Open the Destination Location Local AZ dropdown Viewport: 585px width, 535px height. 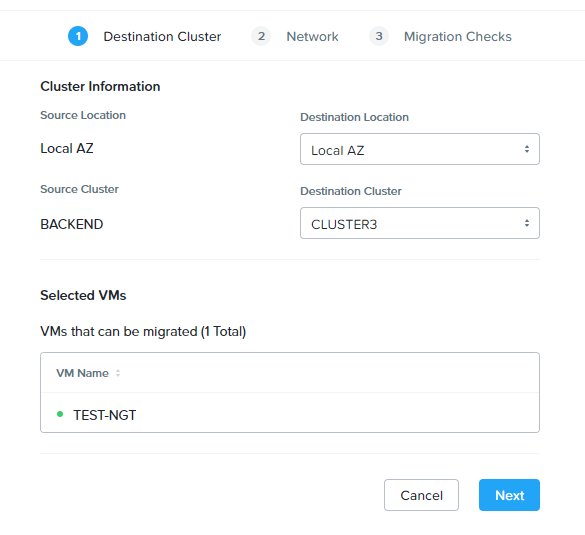420,149
